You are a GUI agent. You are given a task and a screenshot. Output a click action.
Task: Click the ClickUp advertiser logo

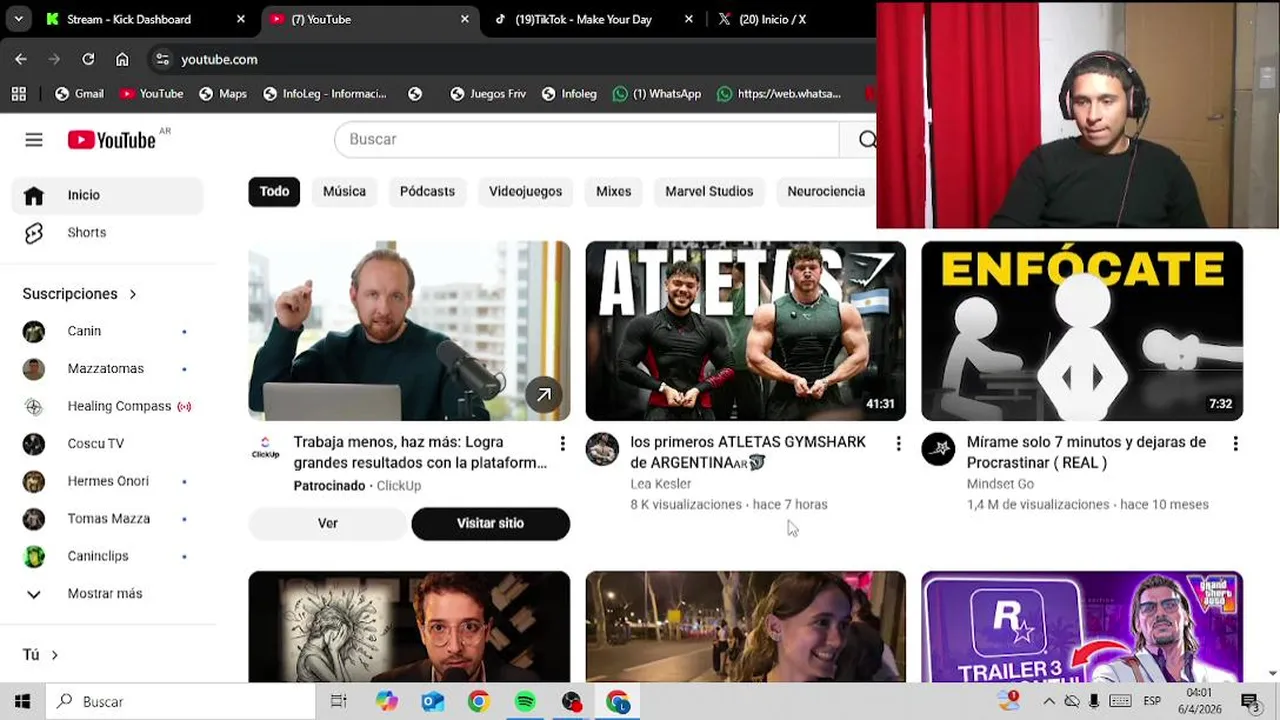point(265,448)
